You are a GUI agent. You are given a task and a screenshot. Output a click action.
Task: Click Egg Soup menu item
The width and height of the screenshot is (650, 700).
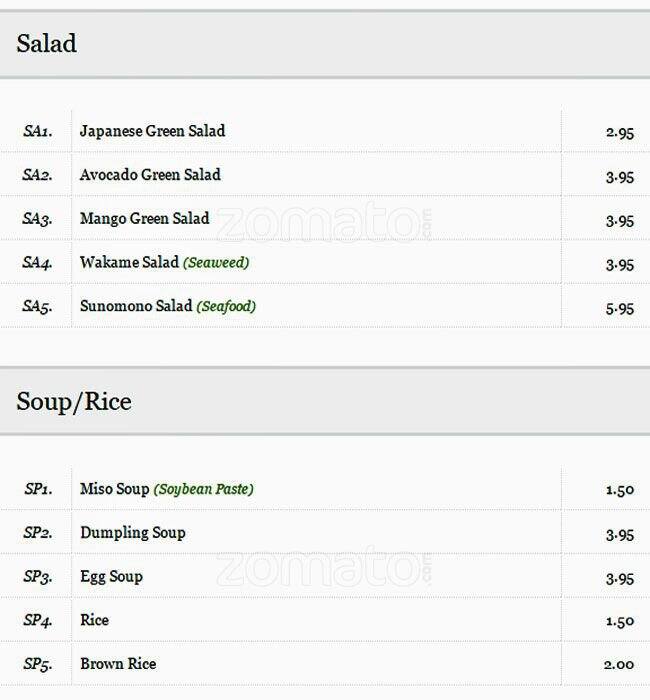[111, 577]
